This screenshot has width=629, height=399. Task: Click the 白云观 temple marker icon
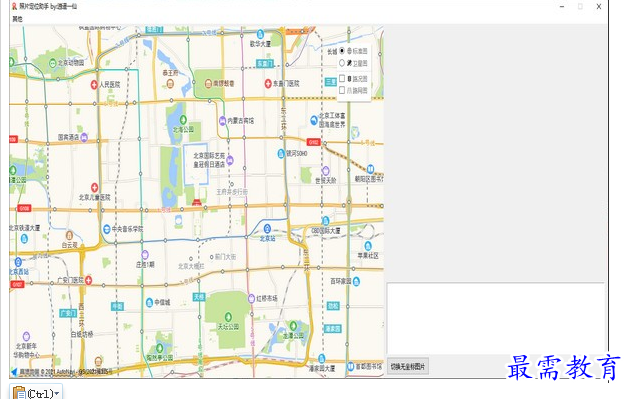click(x=69, y=235)
